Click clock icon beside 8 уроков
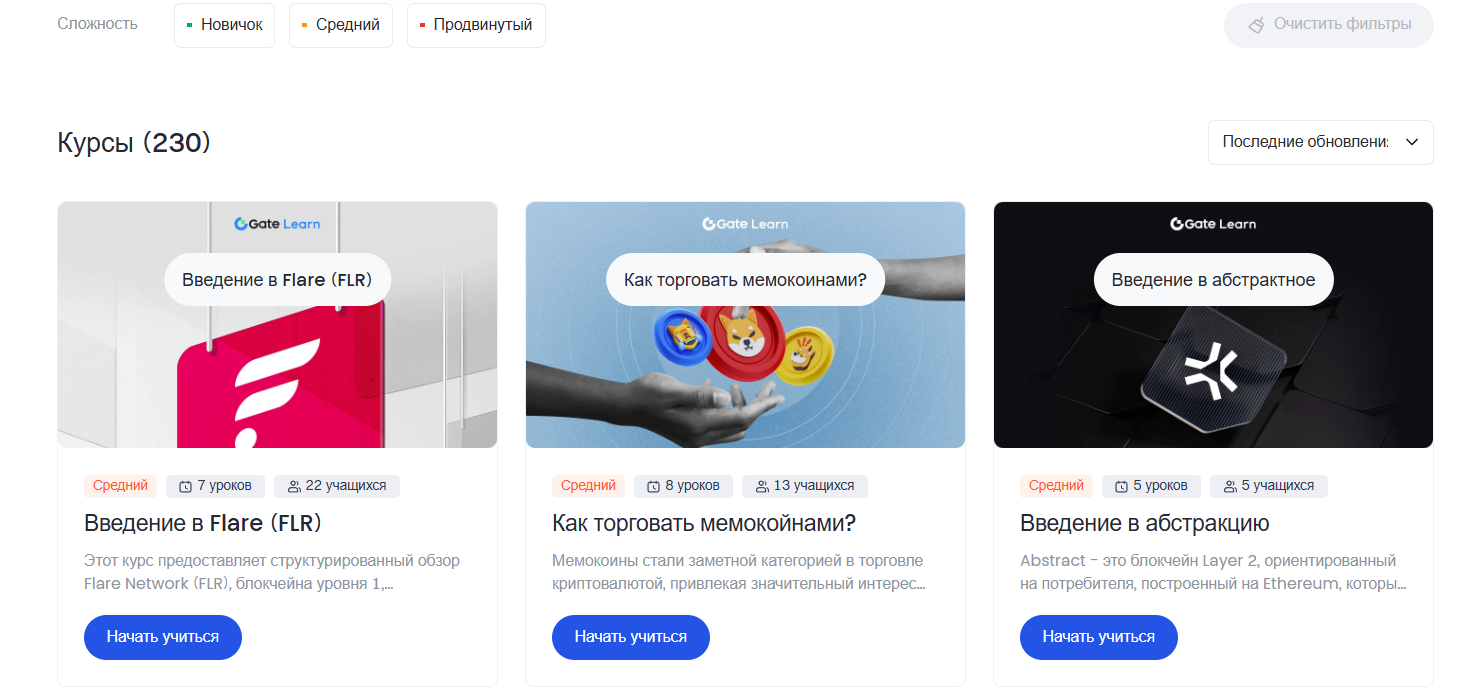Viewport: 1475px width, 695px height. click(653, 486)
